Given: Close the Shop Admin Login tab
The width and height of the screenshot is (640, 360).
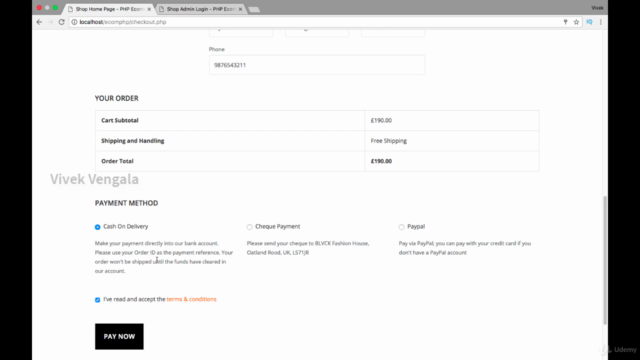Looking at the screenshot, I should [240, 9].
